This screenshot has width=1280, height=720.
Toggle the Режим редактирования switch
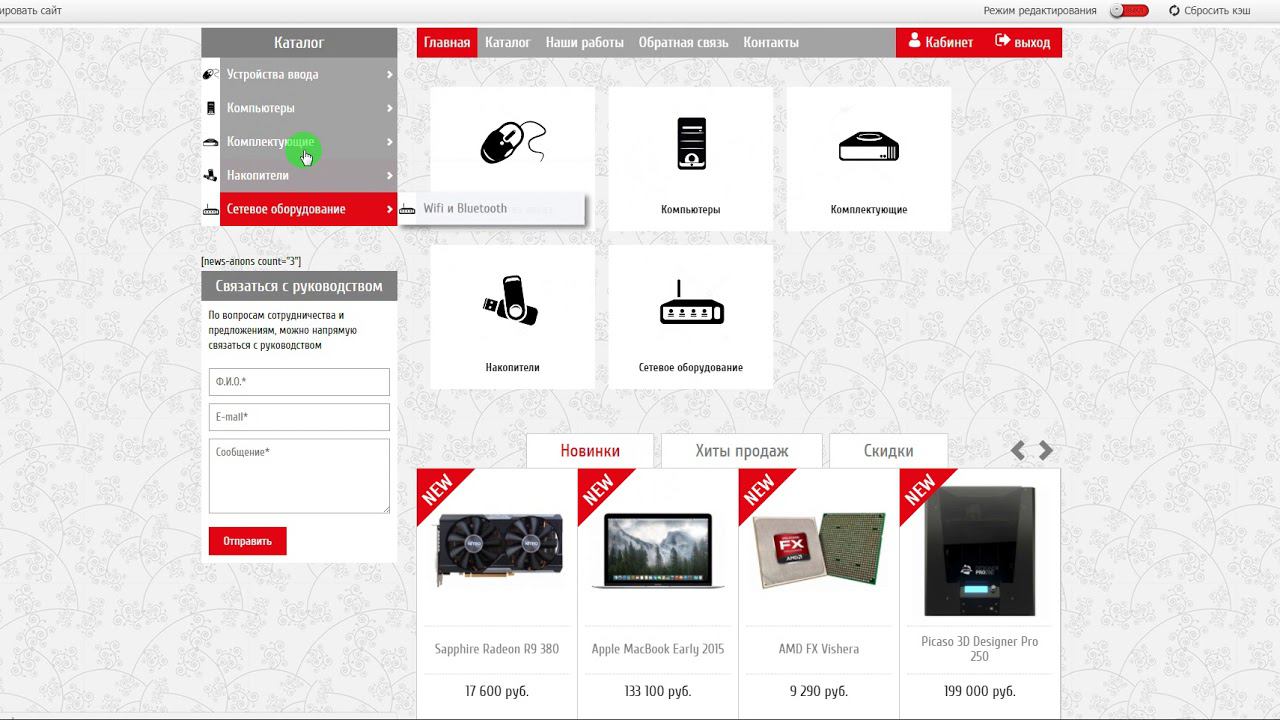(x=1129, y=11)
